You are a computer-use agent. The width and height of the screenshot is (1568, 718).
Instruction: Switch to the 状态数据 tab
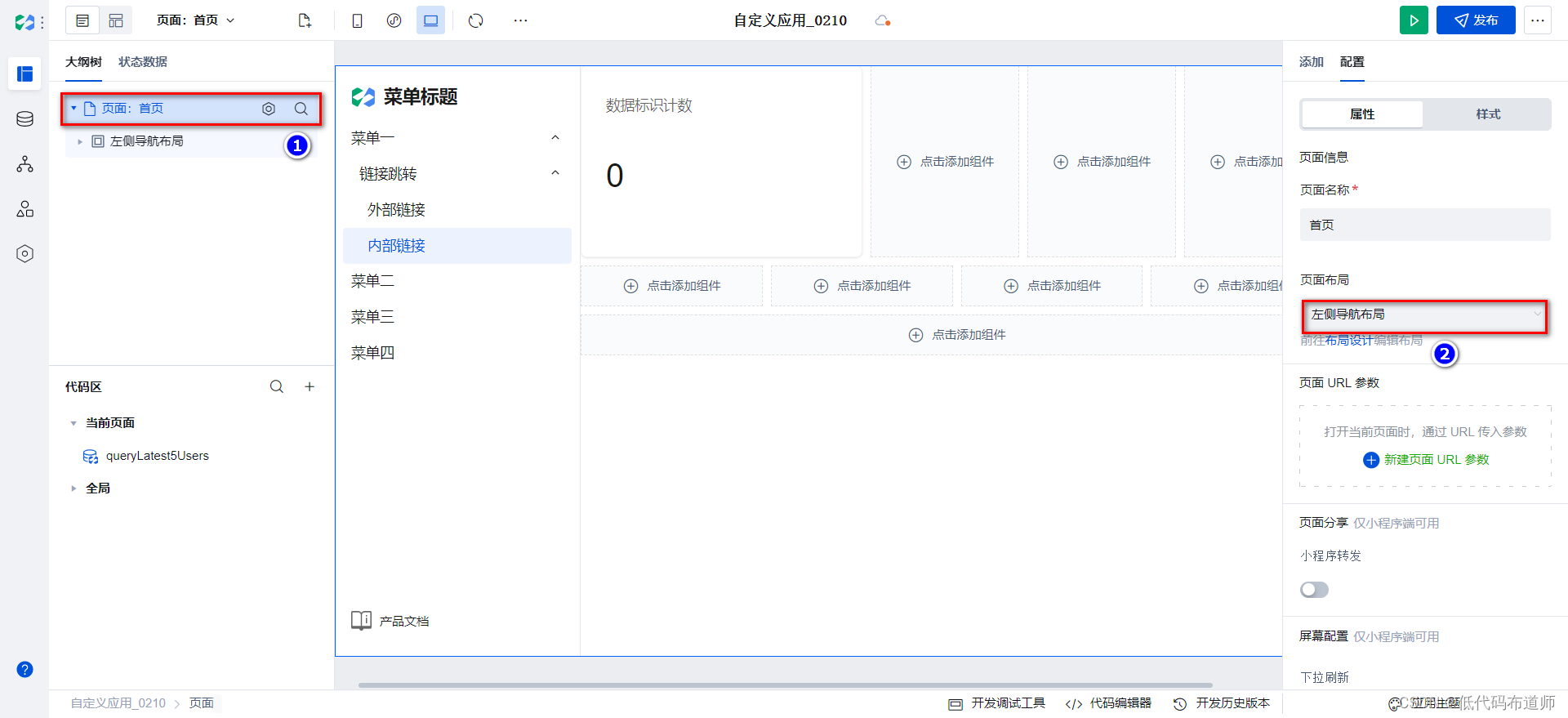[x=143, y=62]
